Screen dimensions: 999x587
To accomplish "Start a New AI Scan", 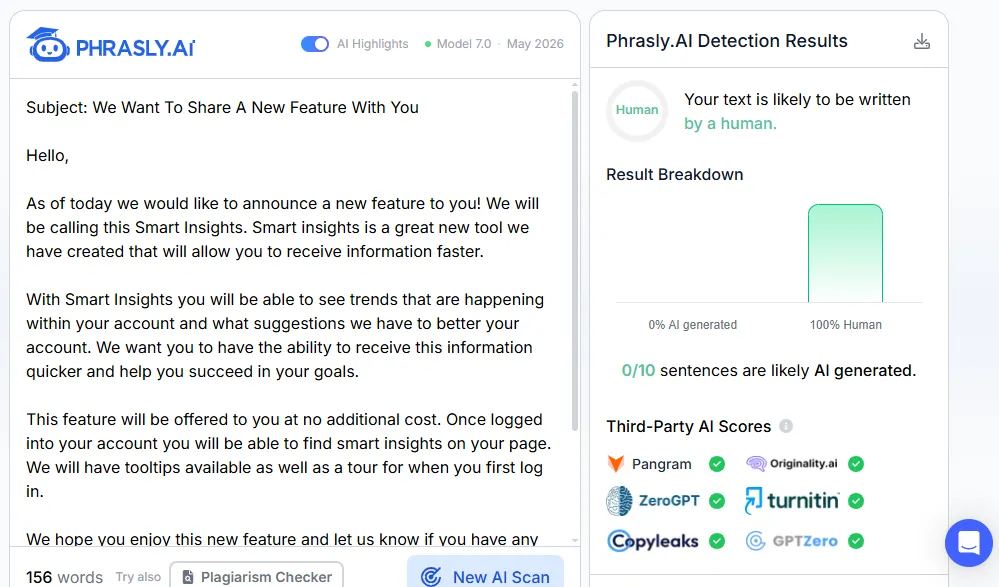I will point(485,573).
